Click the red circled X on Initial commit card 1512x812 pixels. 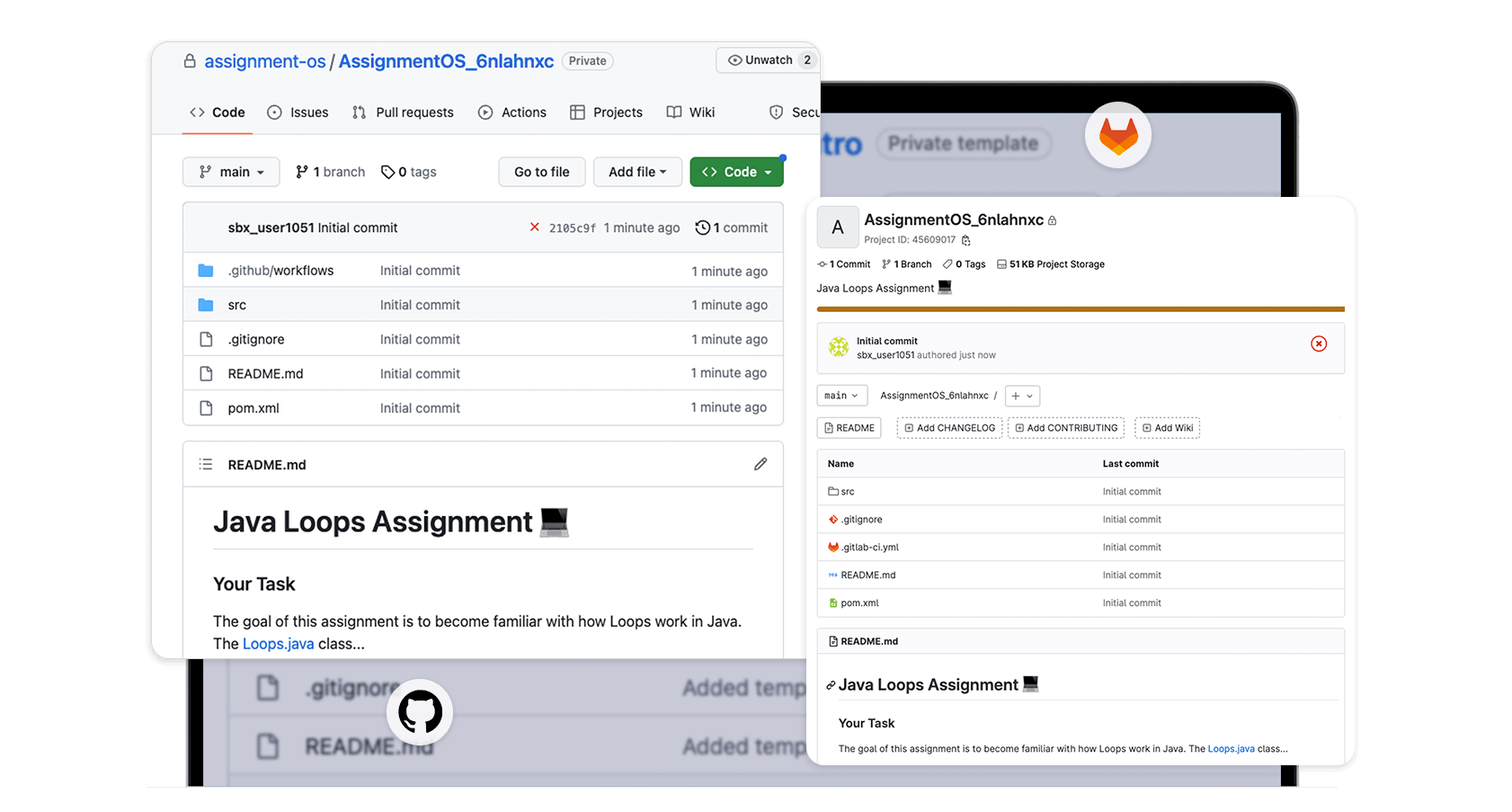pos(1319,344)
